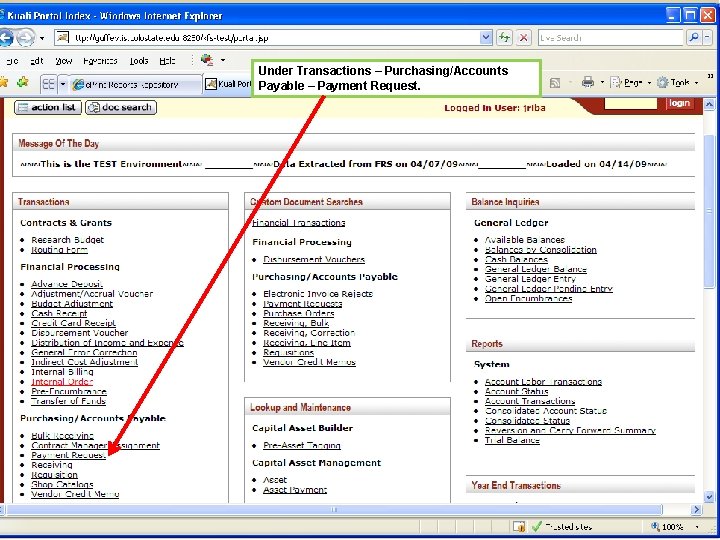Open the View menu
This screenshot has height=540, width=720.
64,61
